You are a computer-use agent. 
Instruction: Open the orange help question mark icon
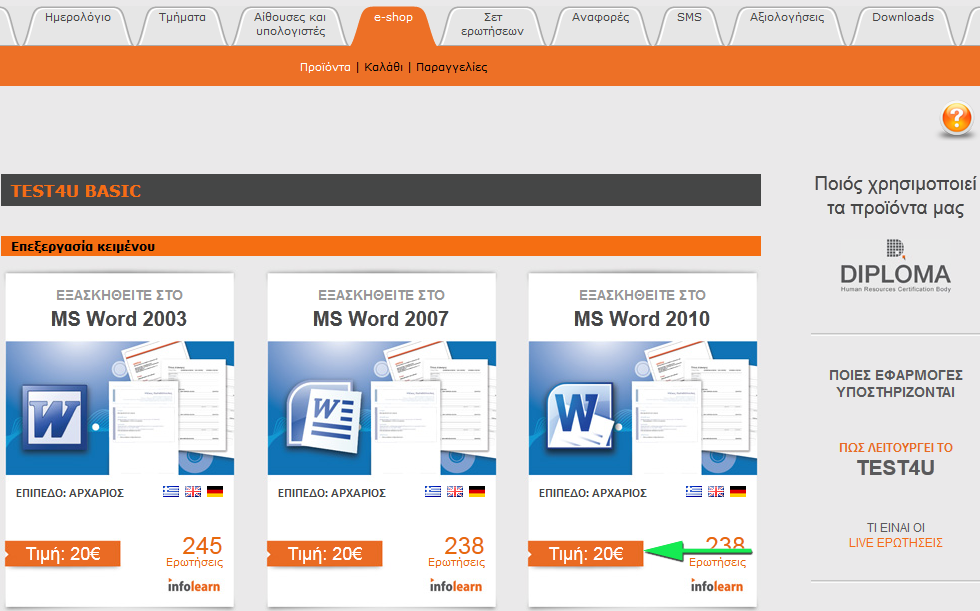956,118
